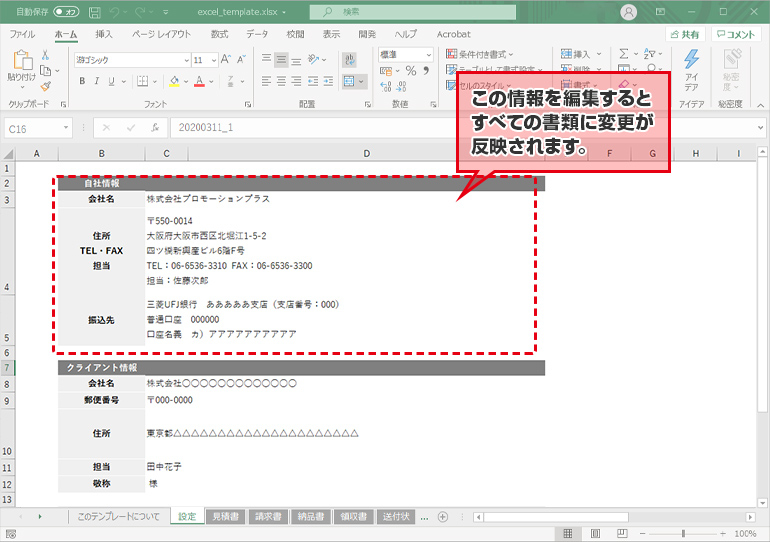The height and width of the screenshot is (542, 770).
Task: Switch to the 校閲 tab
Action: pos(295,34)
